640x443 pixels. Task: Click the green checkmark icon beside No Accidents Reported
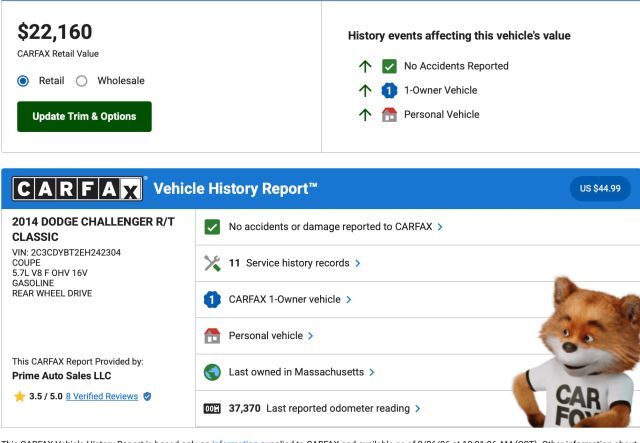pyautogui.click(x=389, y=66)
